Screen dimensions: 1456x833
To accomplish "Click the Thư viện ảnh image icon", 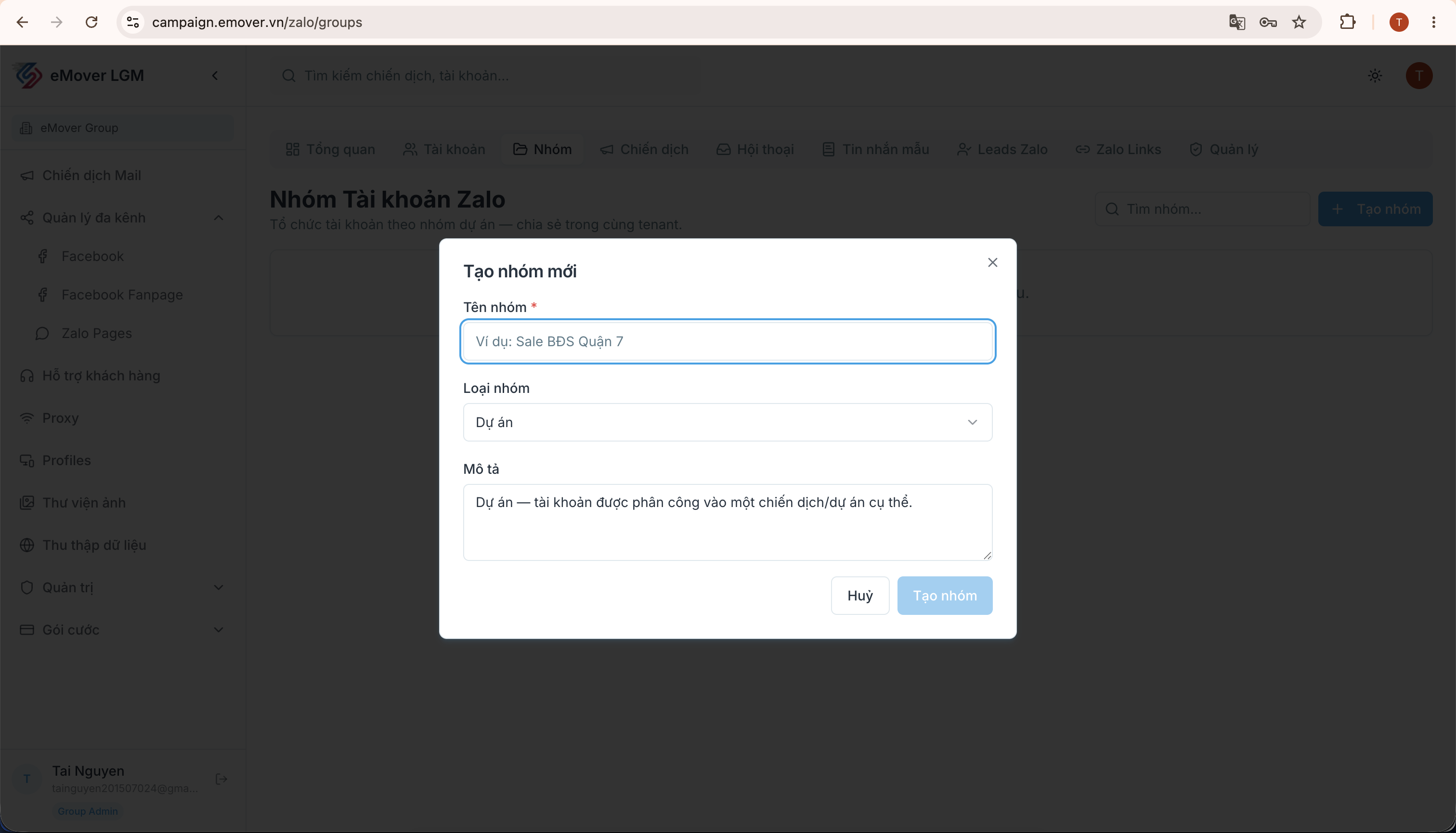I will 27,503.
